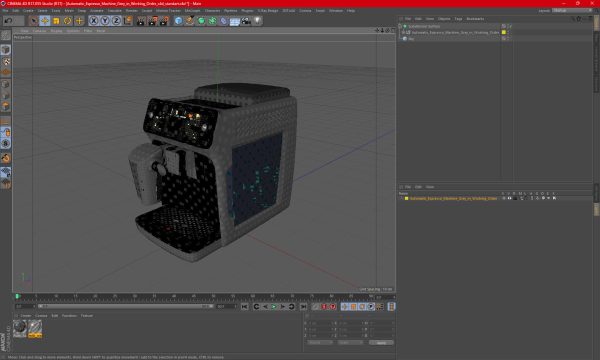600x360 pixels.
Task: Go to start of timeline
Action: pos(245,306)
